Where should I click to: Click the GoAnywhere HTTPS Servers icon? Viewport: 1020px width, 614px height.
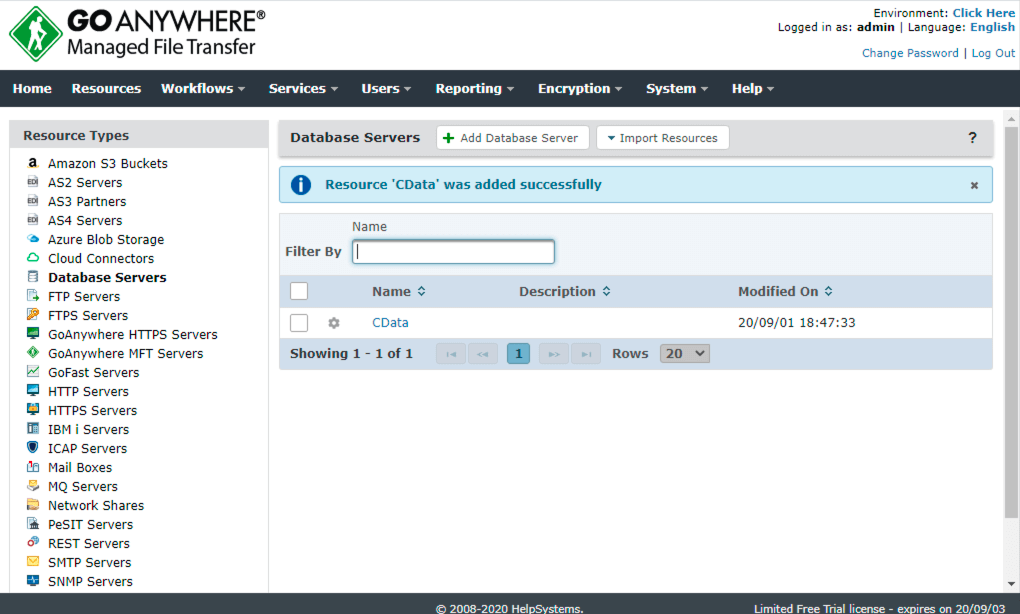33,333
